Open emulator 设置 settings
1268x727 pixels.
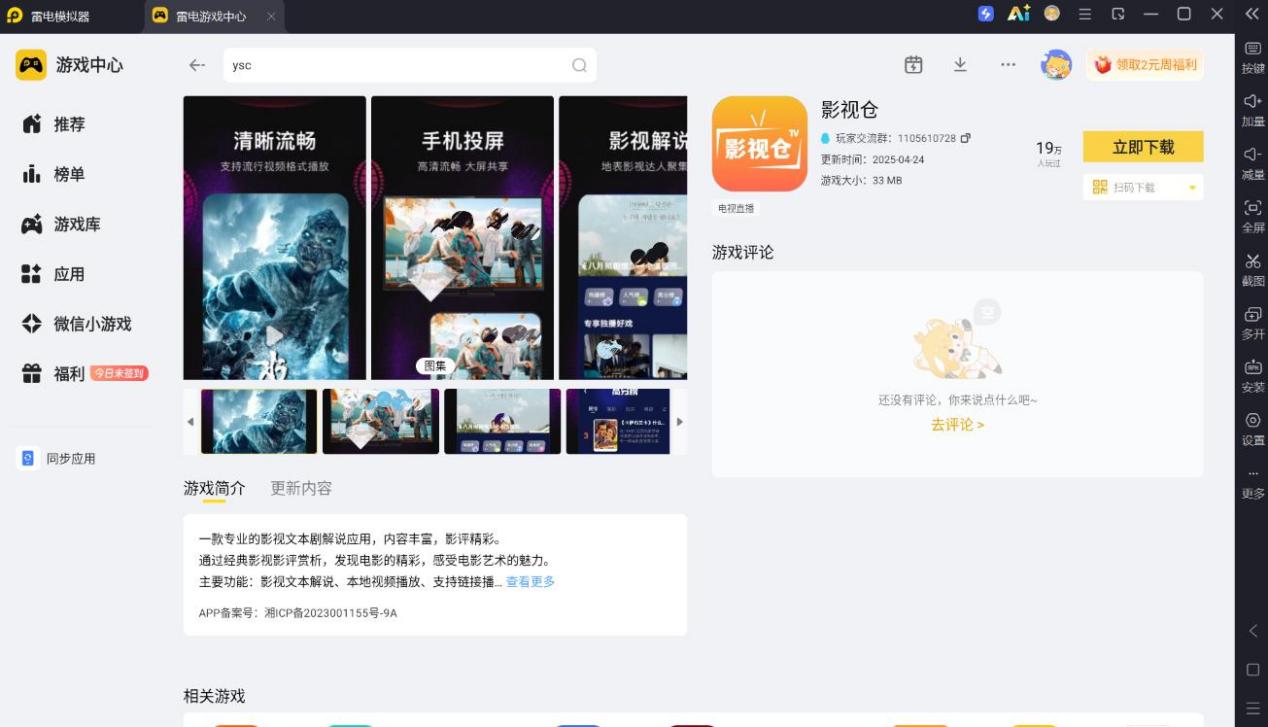tap(1253, 429)
